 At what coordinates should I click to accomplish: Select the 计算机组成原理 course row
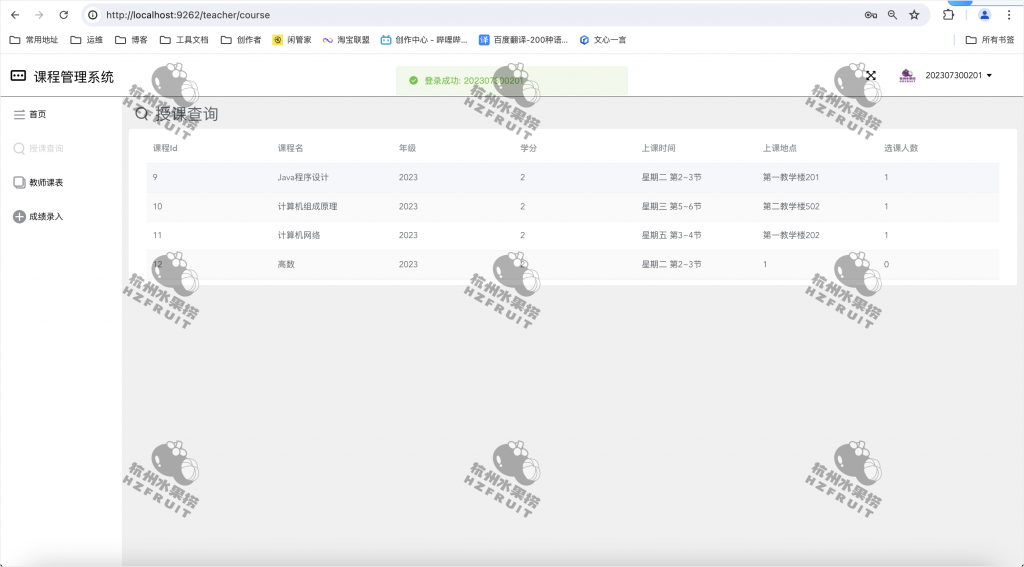tap(573, 206)
